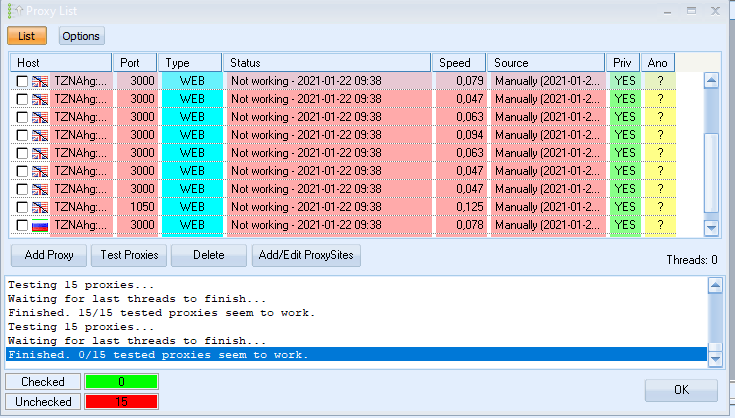Click the Not working status in the Russian flag row

[329, 225]
